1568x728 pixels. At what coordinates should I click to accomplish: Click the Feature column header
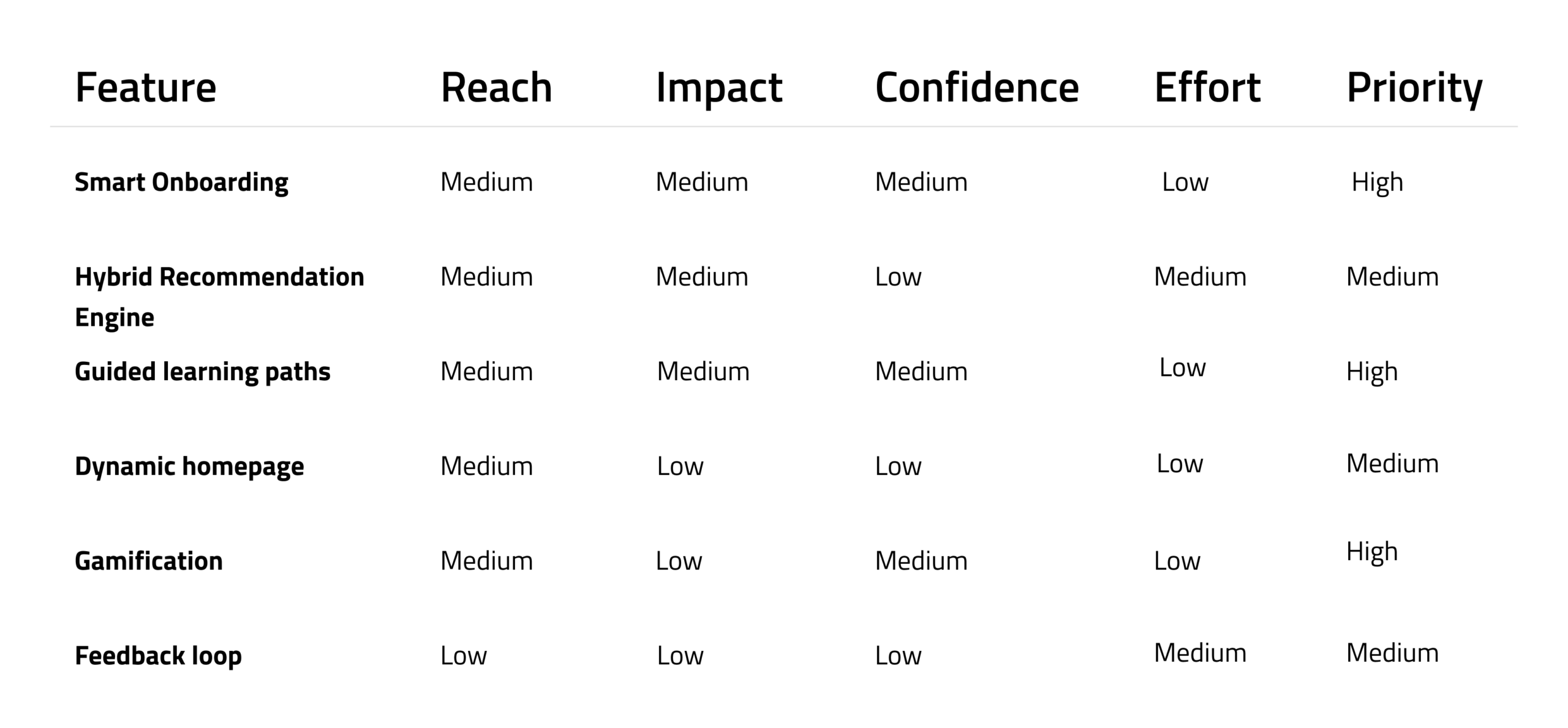pyautogui.click(x=146, y=88)
